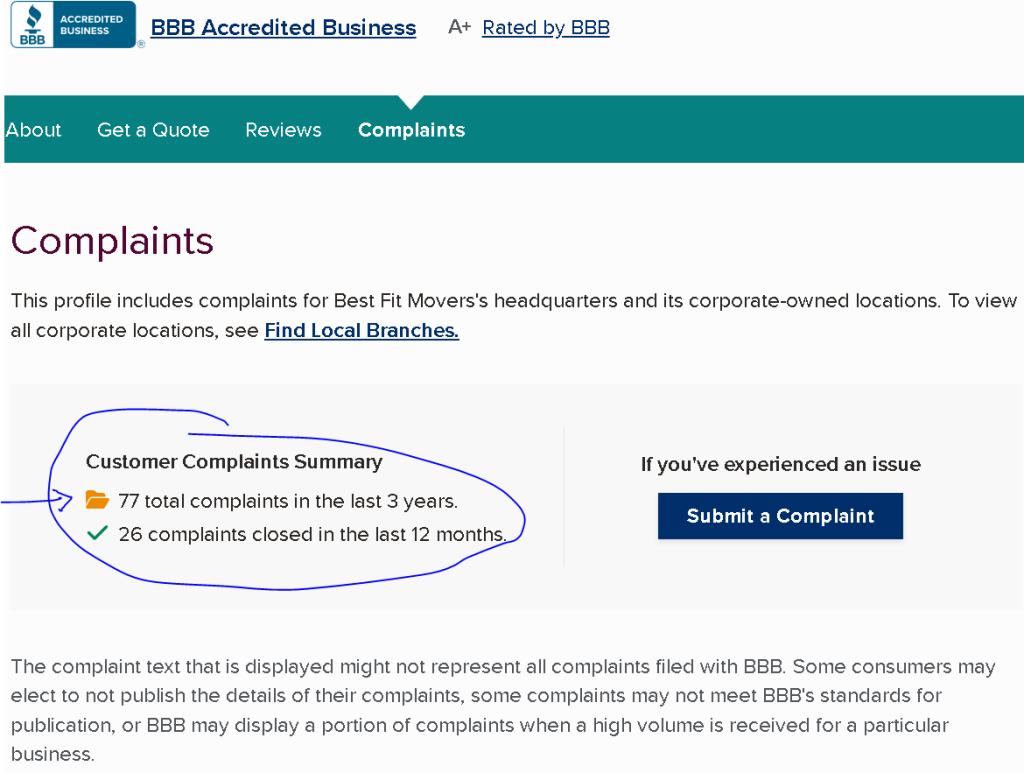Click the large Complaints page heading

point(112,241)
